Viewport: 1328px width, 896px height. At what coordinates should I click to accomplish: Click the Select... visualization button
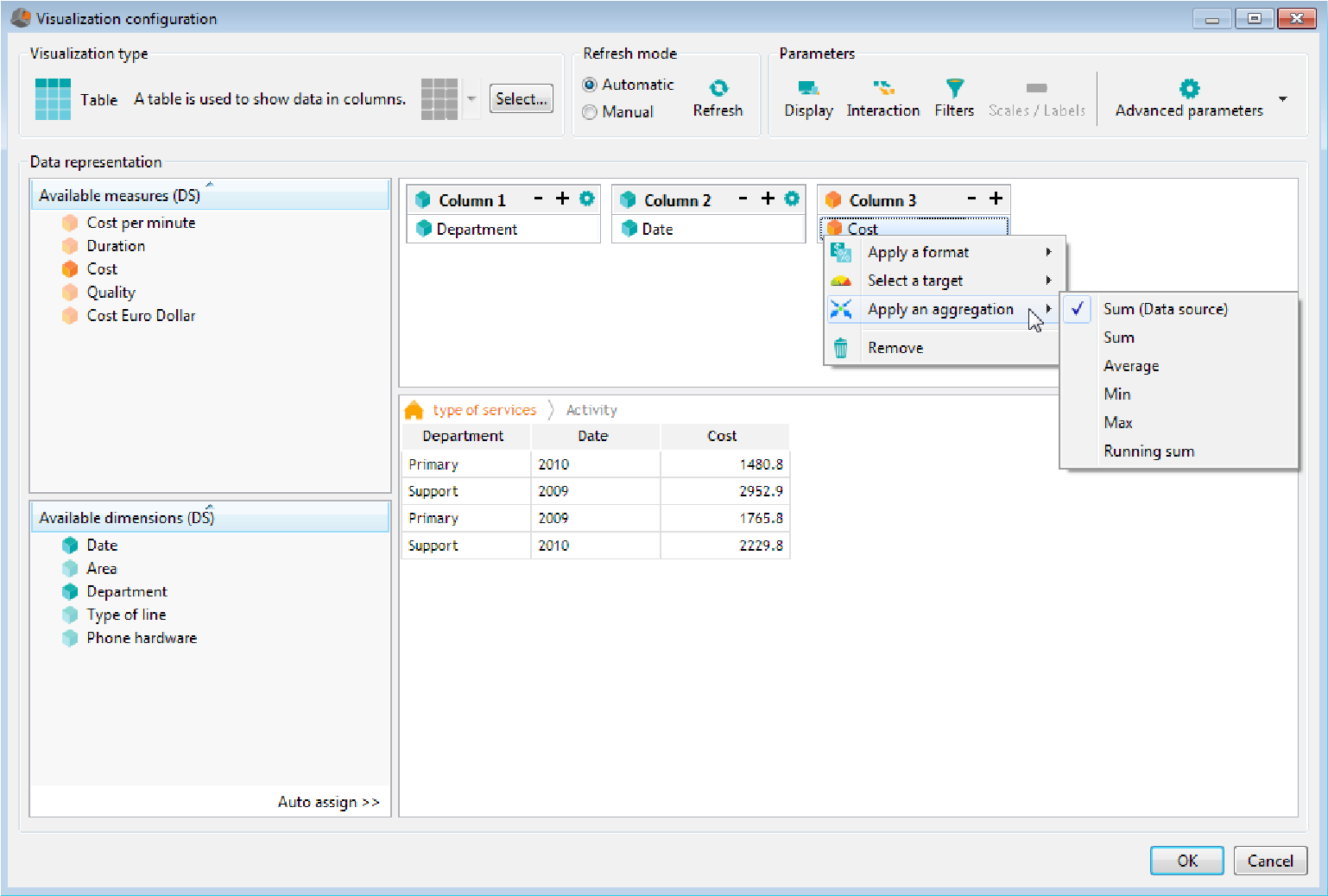(522, 99)
